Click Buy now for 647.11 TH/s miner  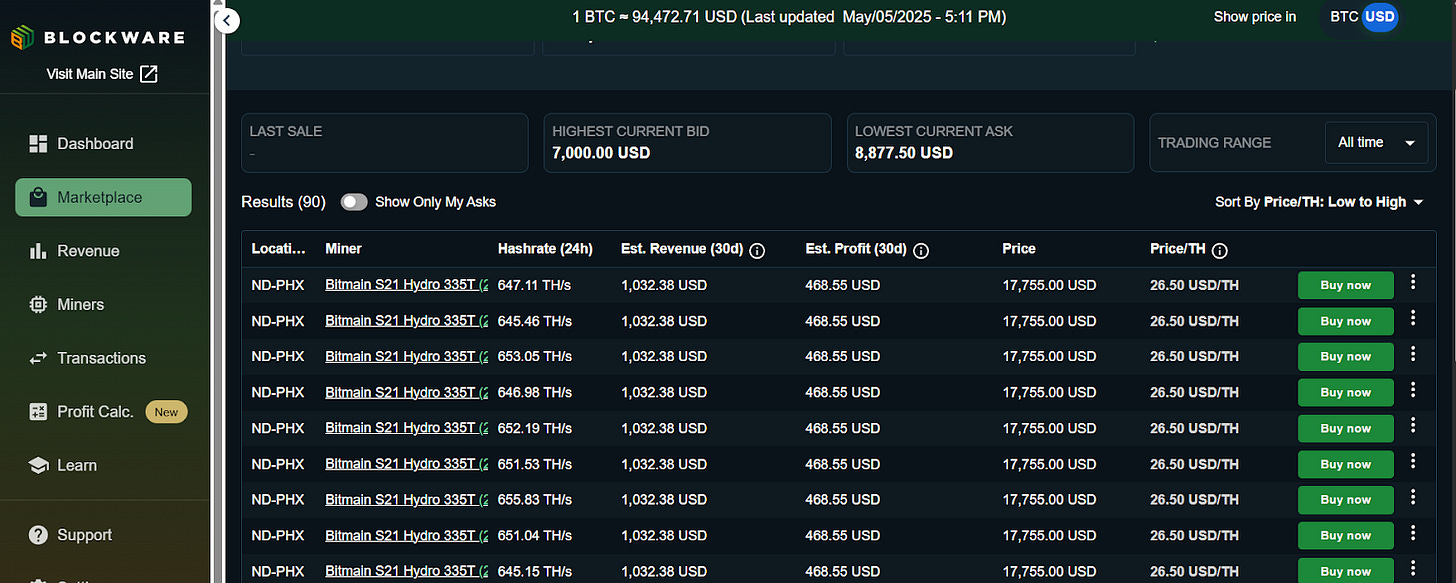(x=1345, y=285)
